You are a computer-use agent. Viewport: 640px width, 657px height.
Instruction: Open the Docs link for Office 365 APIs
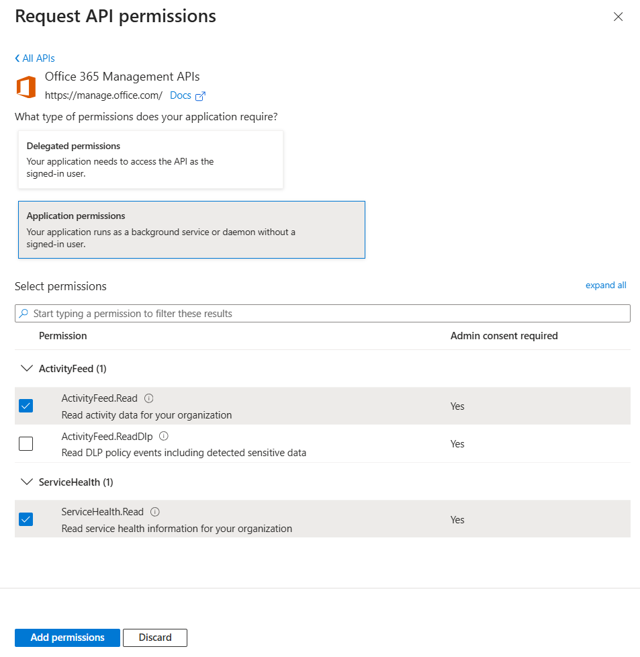(180, 96)
